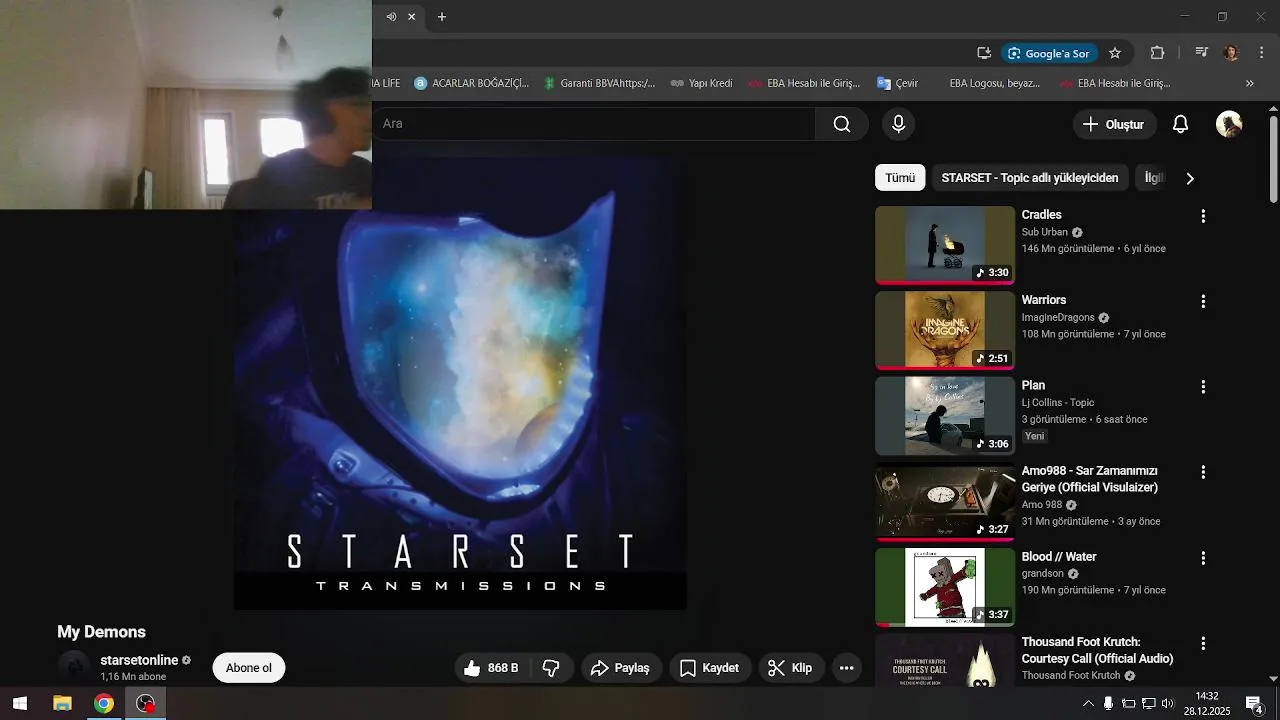The image size is (1280, 720).
Task: Open Amo988 Sar Zamanımızı Geriye title
Action: pos(1090,479)
